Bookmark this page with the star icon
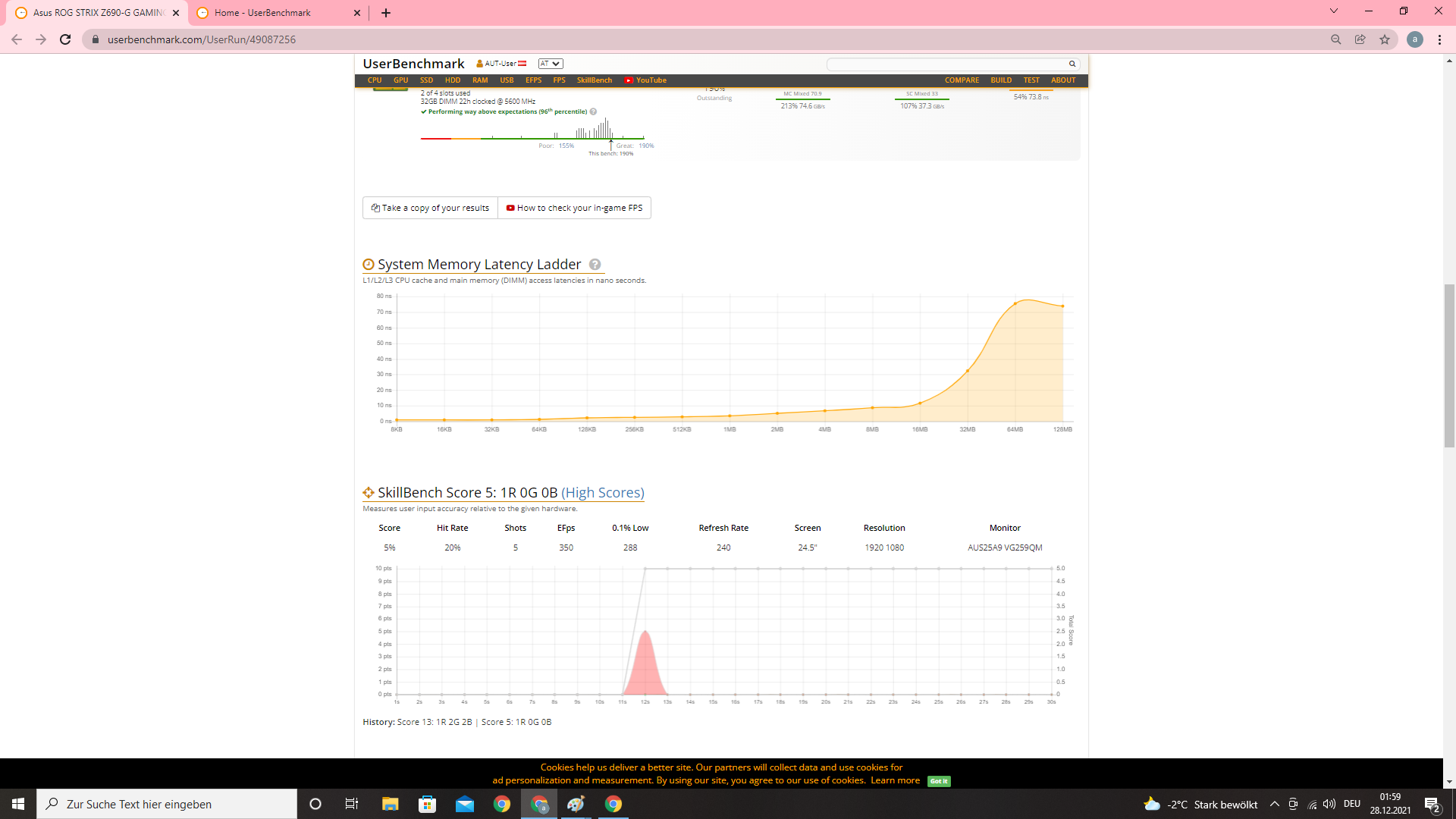The image size is (1456, 819). [x=1385, y=39]
